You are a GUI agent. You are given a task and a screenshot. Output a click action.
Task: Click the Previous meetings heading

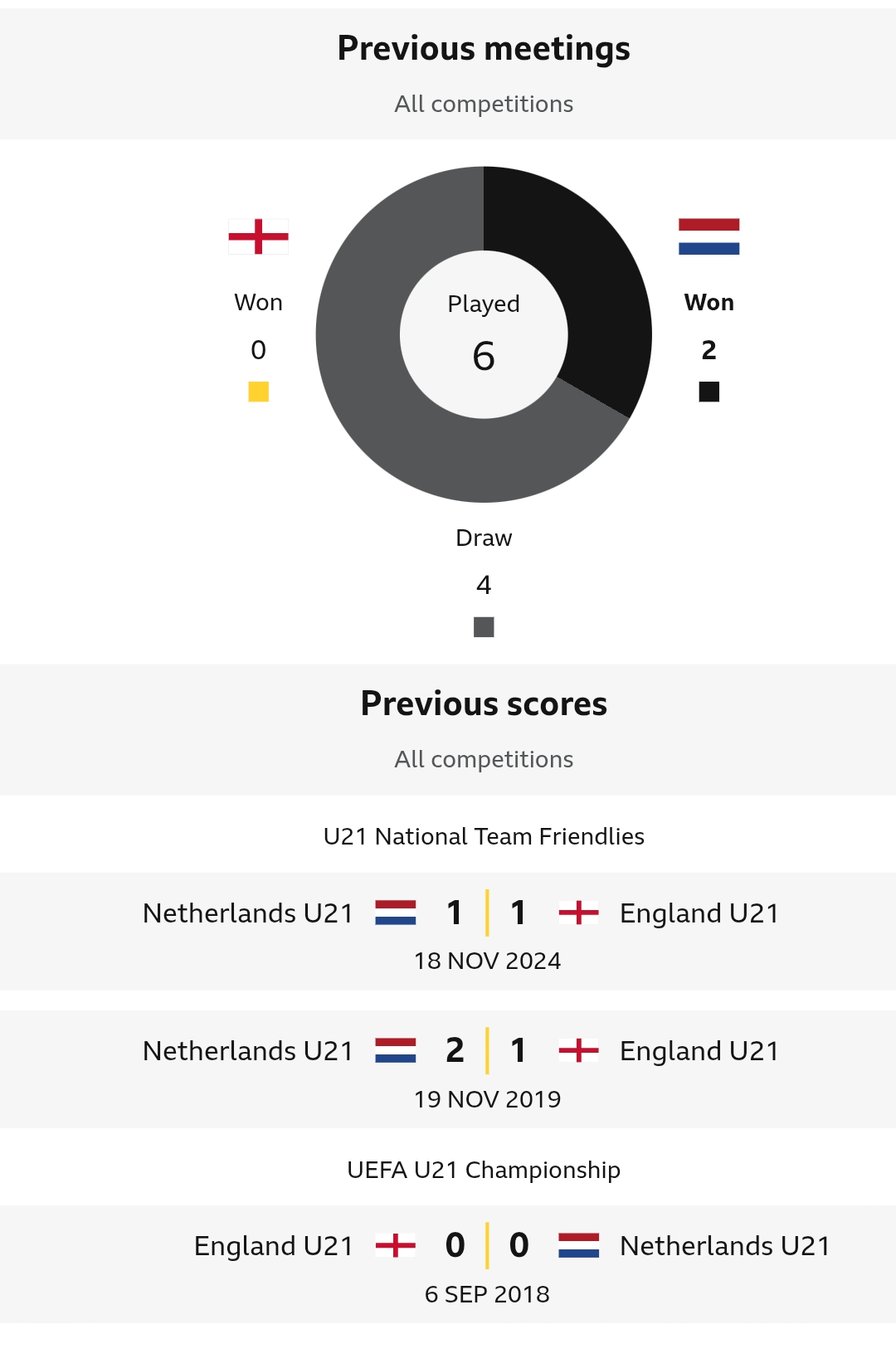pos(484,48)
